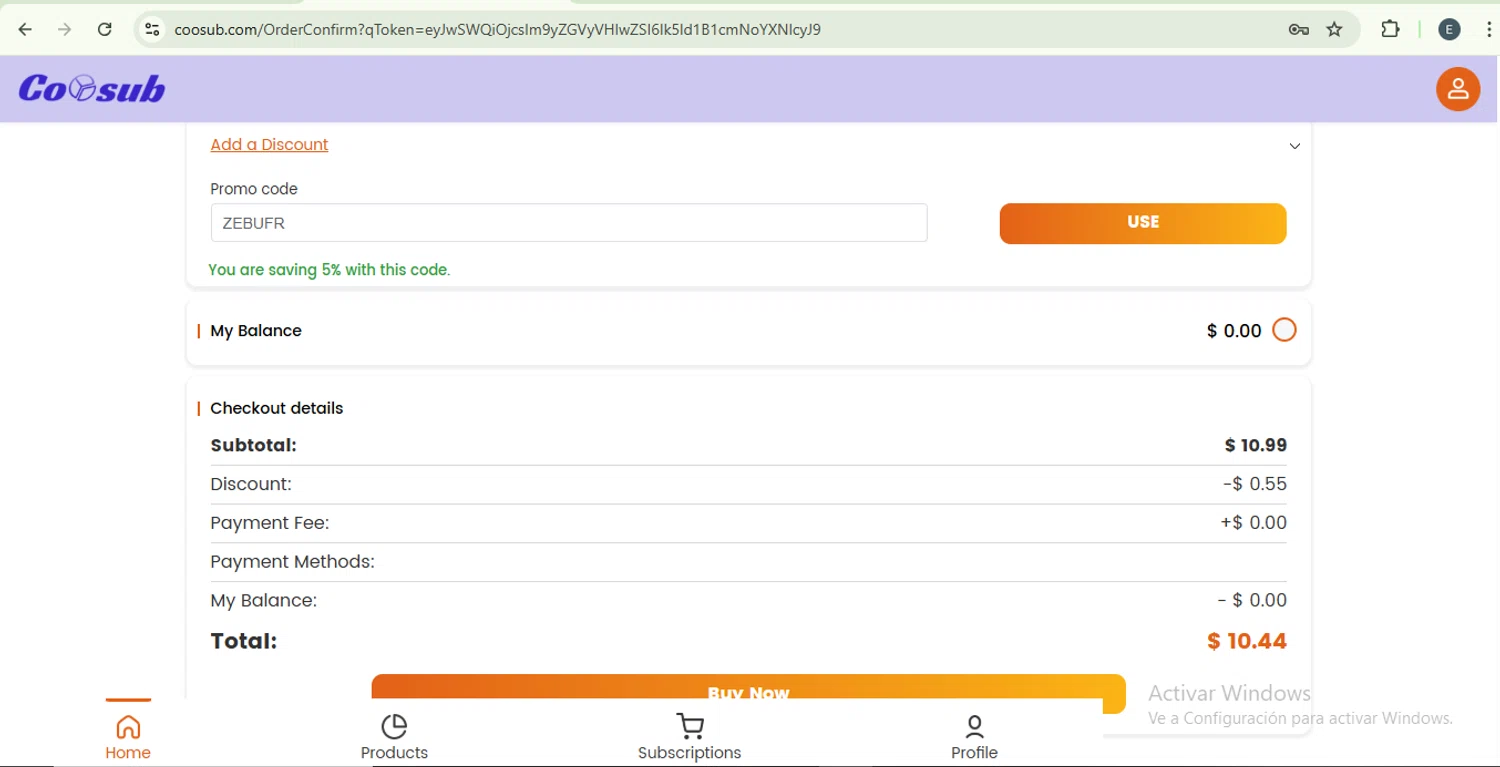This screenshot has width=1500, height=767.
Task: Open Chrome profile avatar E
Action: point(1449,29)
